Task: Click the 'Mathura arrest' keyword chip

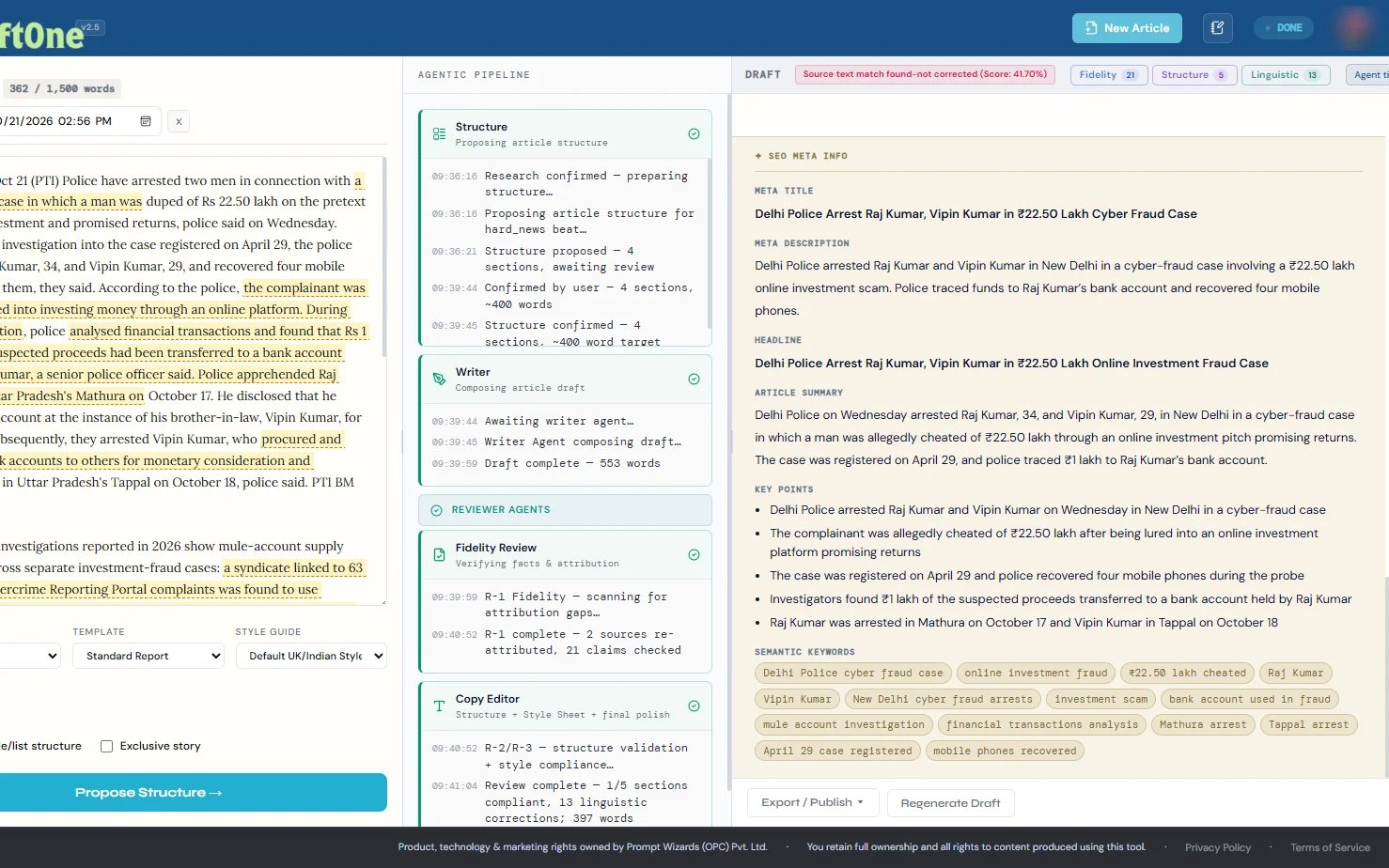Action: point(1203,725)
